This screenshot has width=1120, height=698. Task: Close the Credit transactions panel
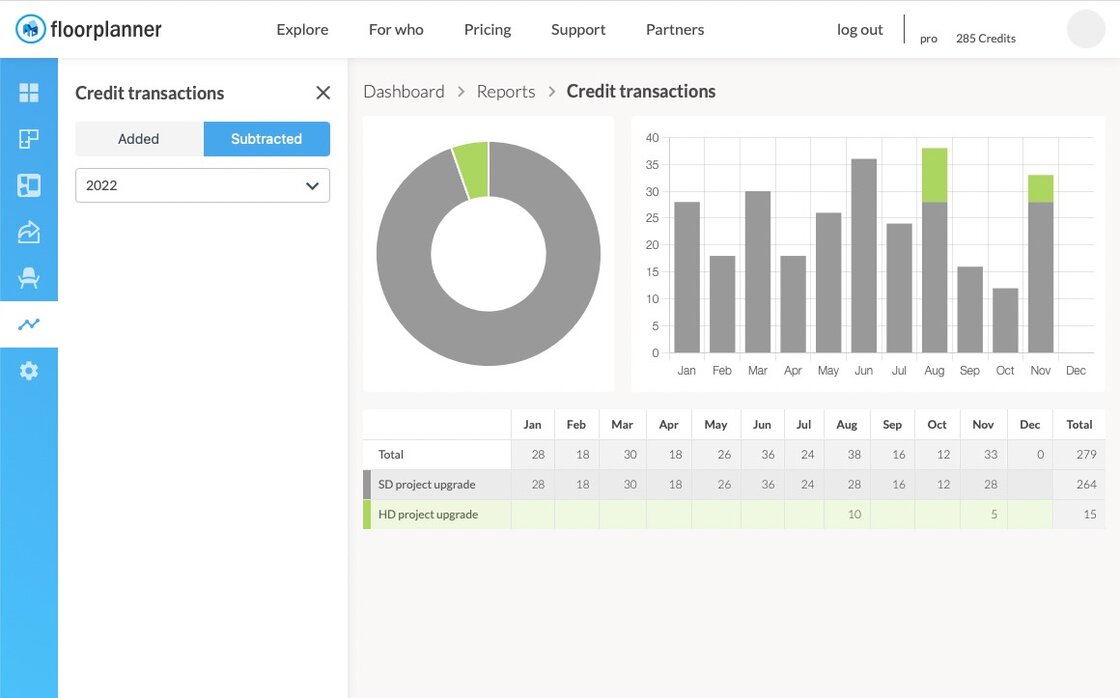323,93
